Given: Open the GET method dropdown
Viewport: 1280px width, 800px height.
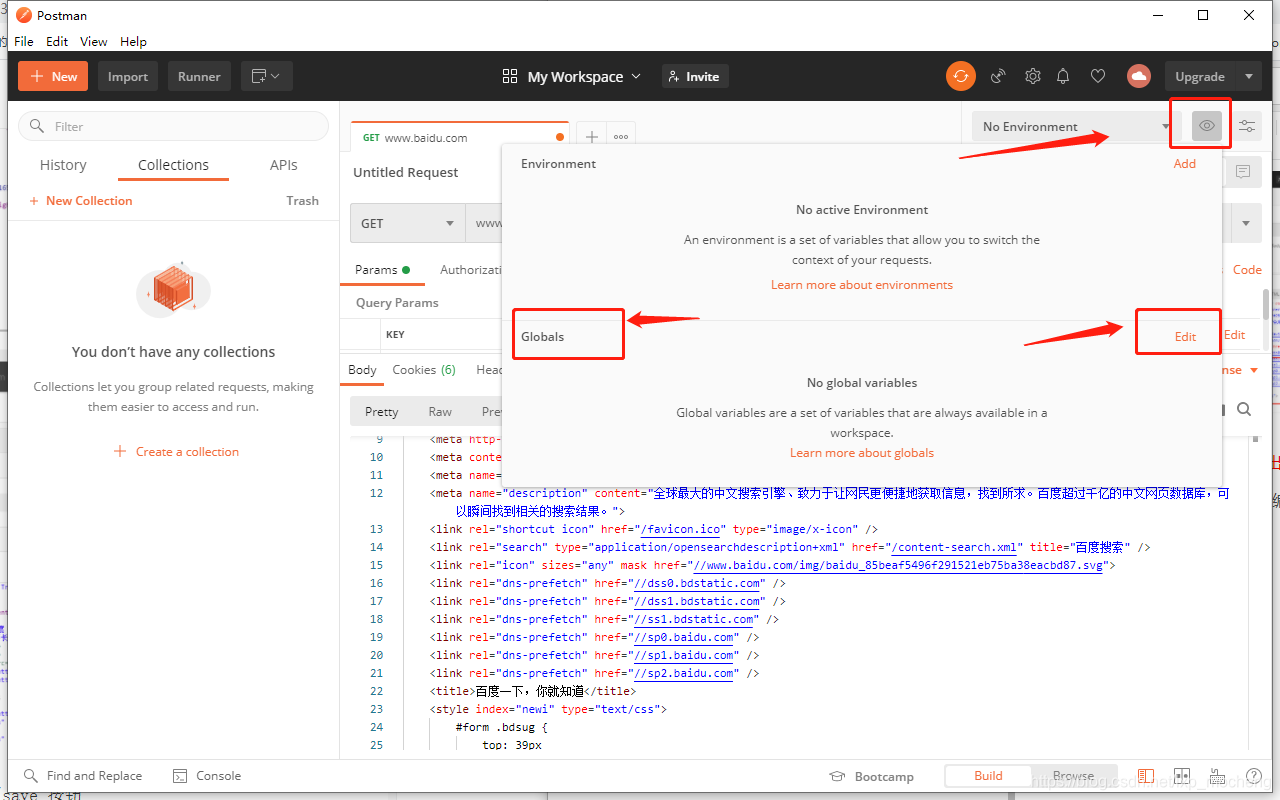Looking at the screenshot, I should [408, 223].
